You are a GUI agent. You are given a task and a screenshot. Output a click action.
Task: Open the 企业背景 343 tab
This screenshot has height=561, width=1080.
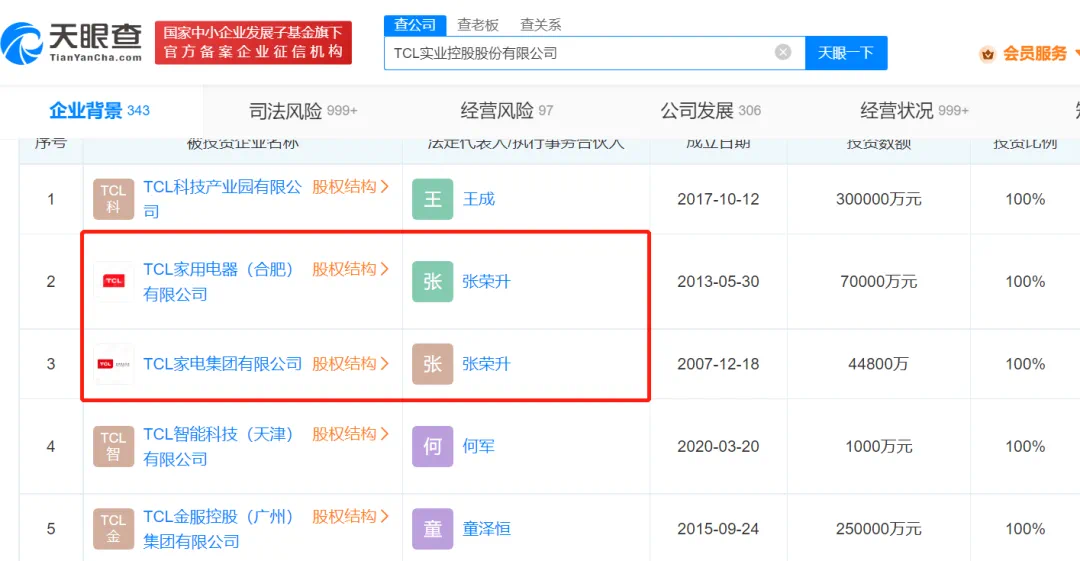point(99,110)
